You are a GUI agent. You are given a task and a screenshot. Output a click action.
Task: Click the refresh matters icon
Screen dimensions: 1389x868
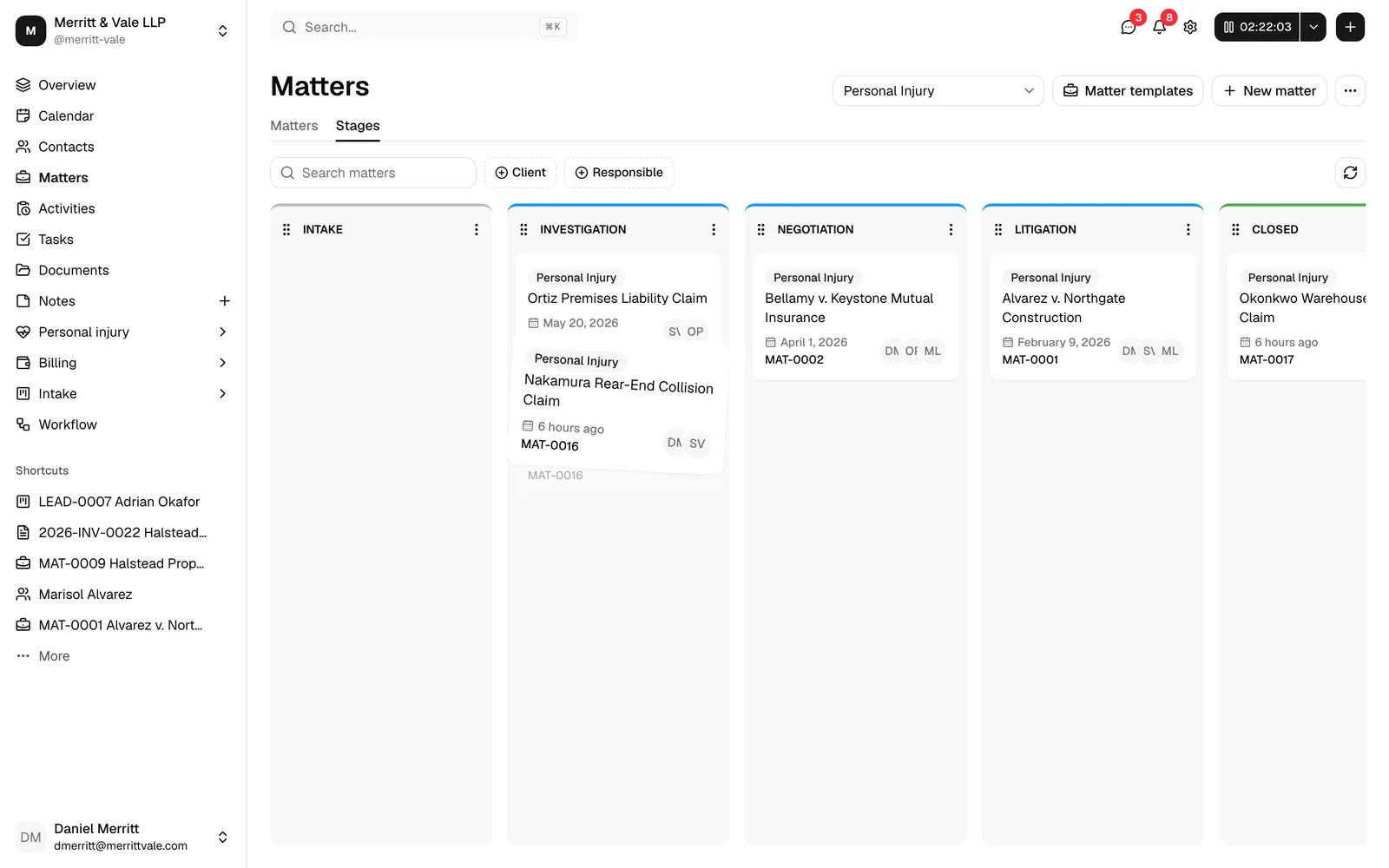coord(1350,173)
